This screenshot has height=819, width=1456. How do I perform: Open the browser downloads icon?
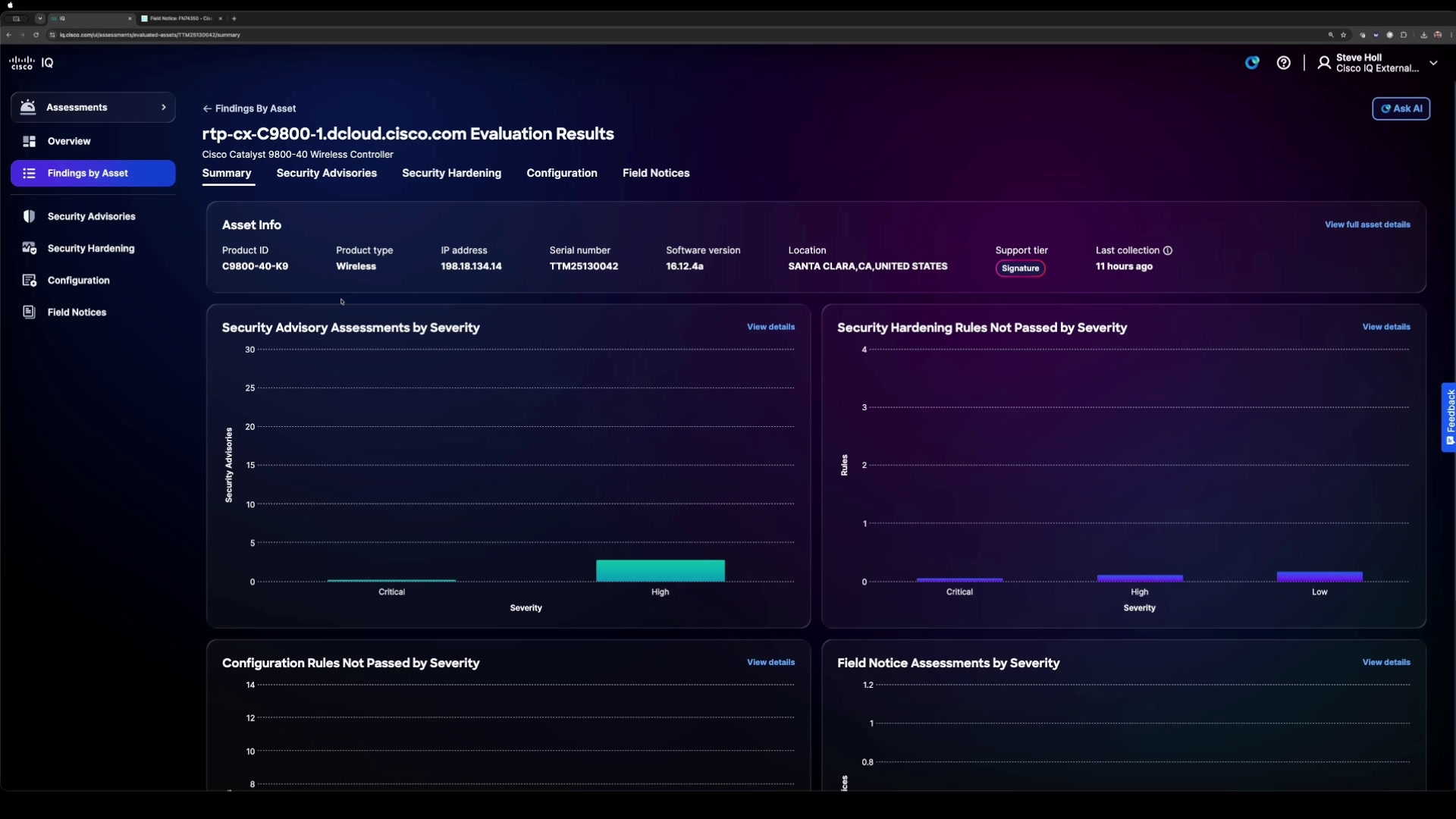coord(1423,35)
